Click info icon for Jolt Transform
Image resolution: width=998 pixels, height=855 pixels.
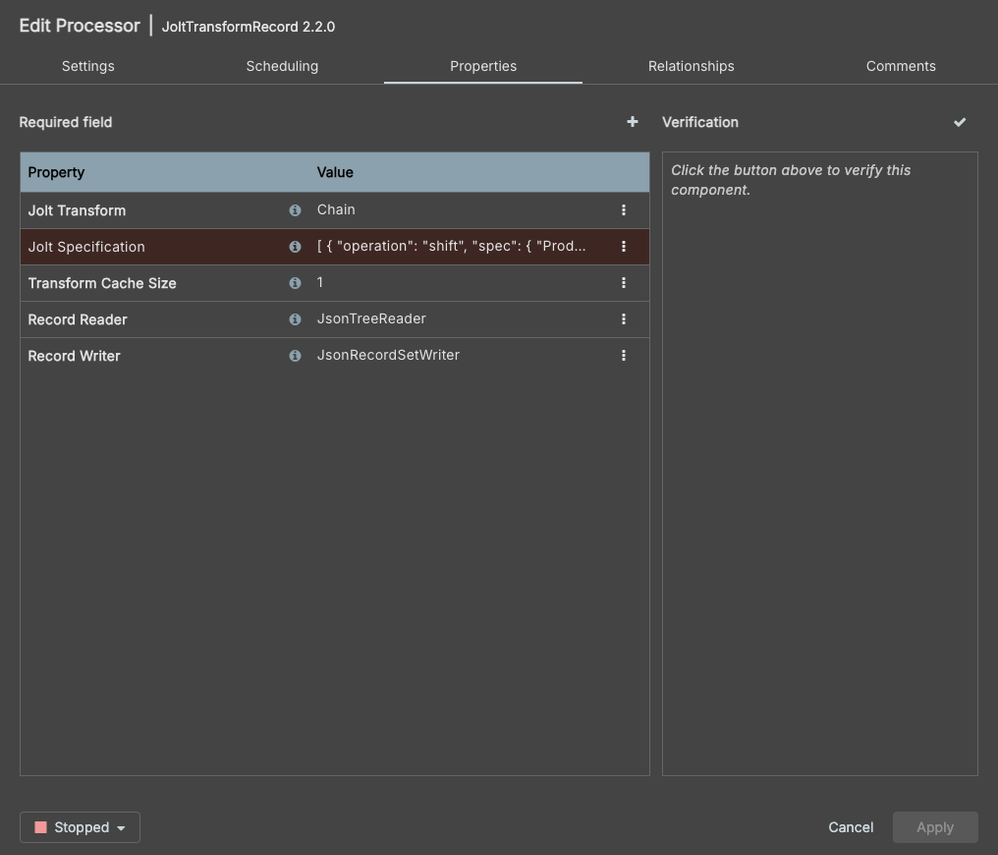pos(295,211)
